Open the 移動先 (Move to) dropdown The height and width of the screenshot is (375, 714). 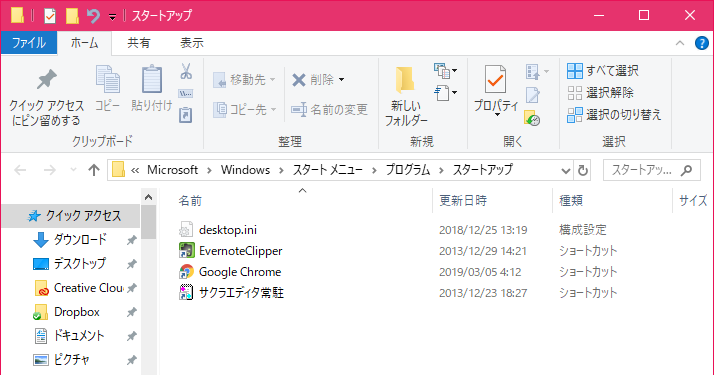click(x=244, y=80)
